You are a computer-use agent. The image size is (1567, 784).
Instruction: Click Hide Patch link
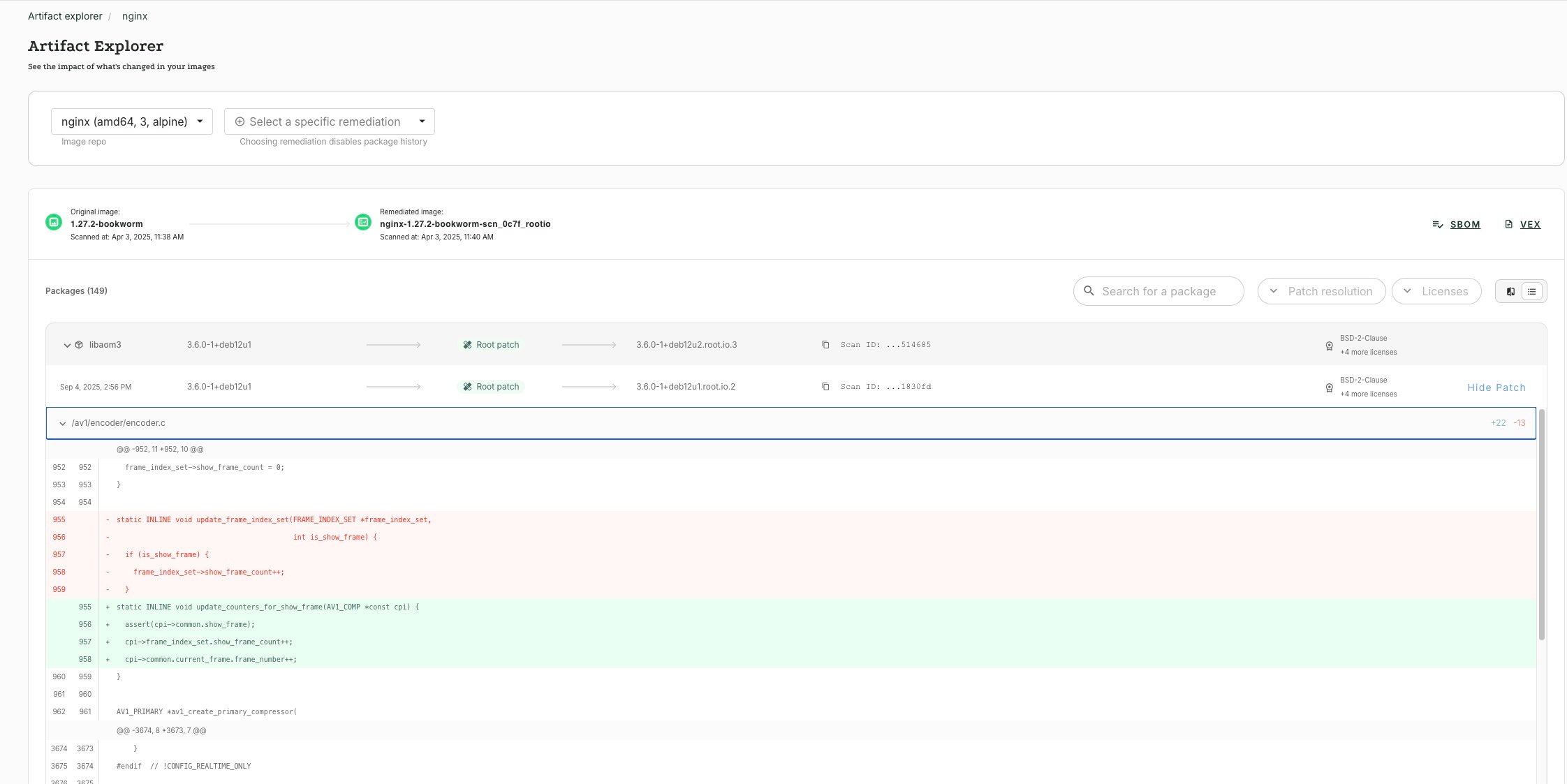tap(1496, 387)
